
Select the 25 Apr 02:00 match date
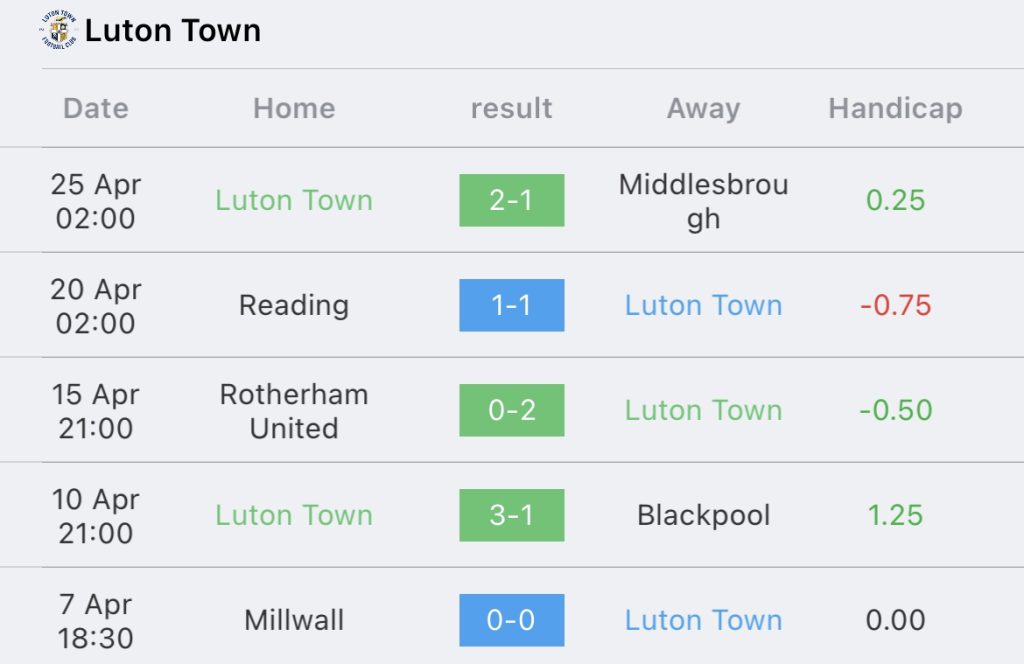pyautogui.click(x=96, y=201)
